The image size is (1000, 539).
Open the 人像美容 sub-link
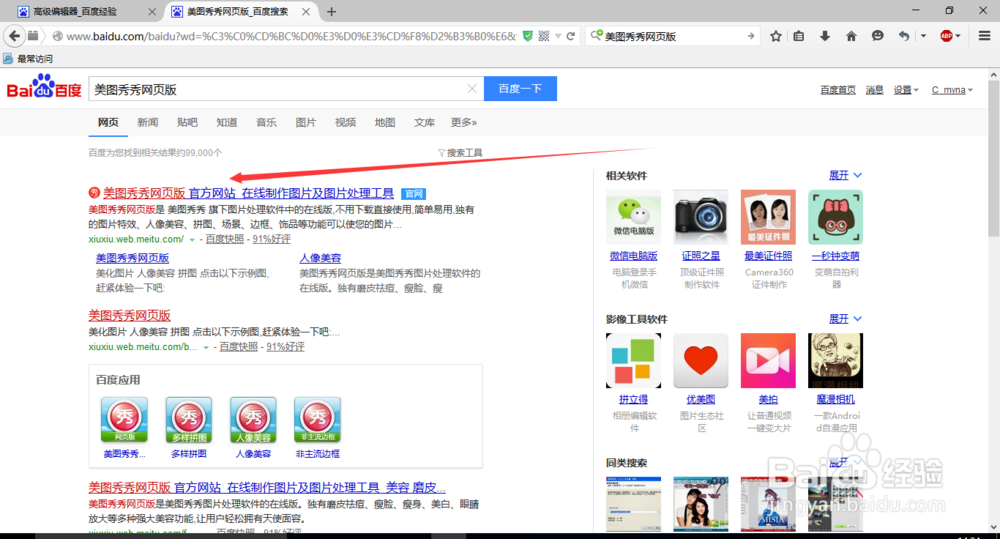point(320,258)
